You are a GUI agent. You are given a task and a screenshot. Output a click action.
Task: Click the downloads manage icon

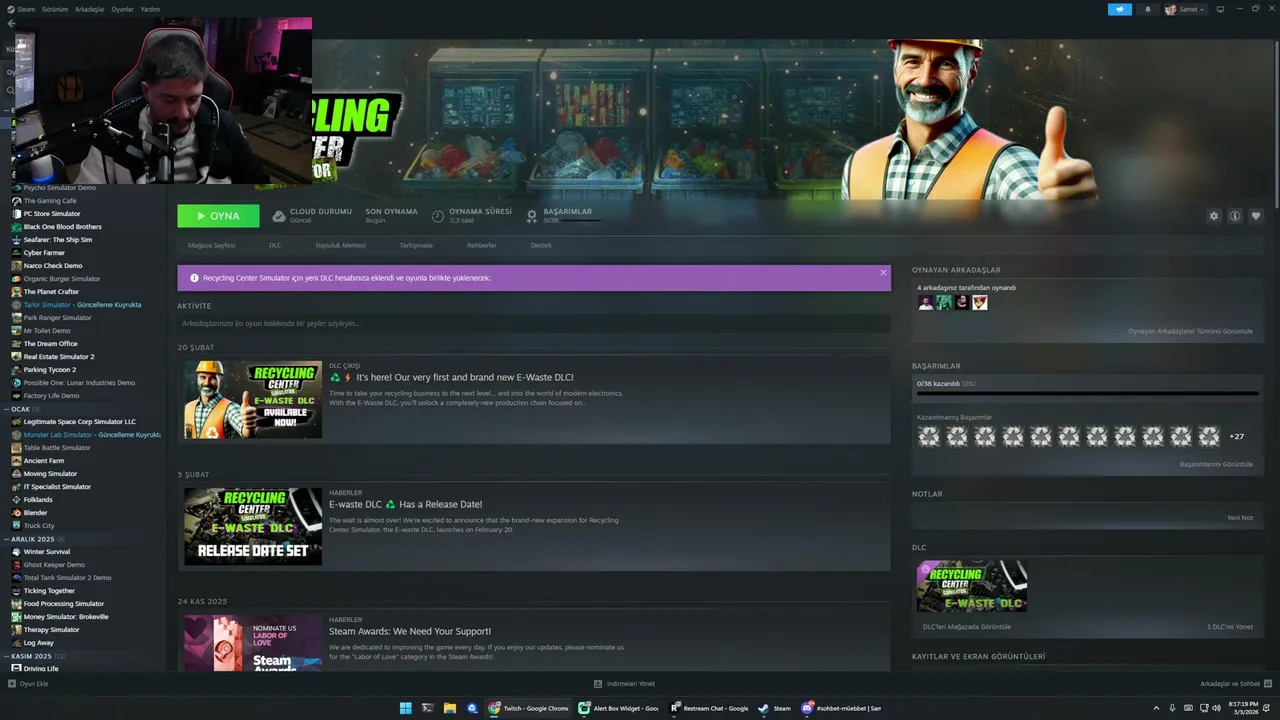click(x=598, y=684)
